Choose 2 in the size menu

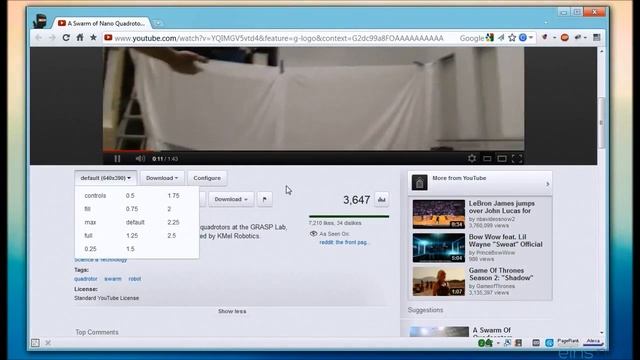[x=169, y=209]
